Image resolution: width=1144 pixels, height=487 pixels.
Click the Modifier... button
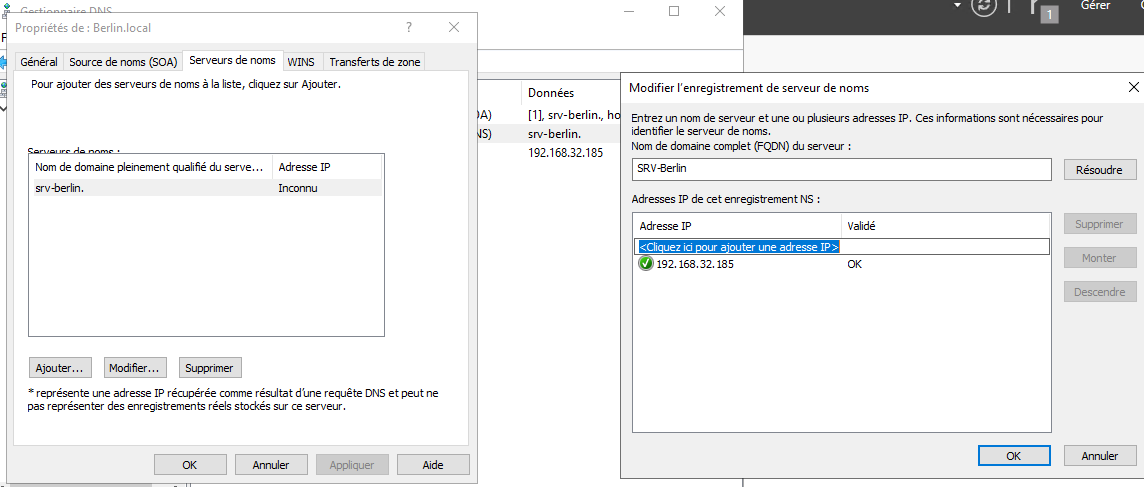tap(135, 368)
